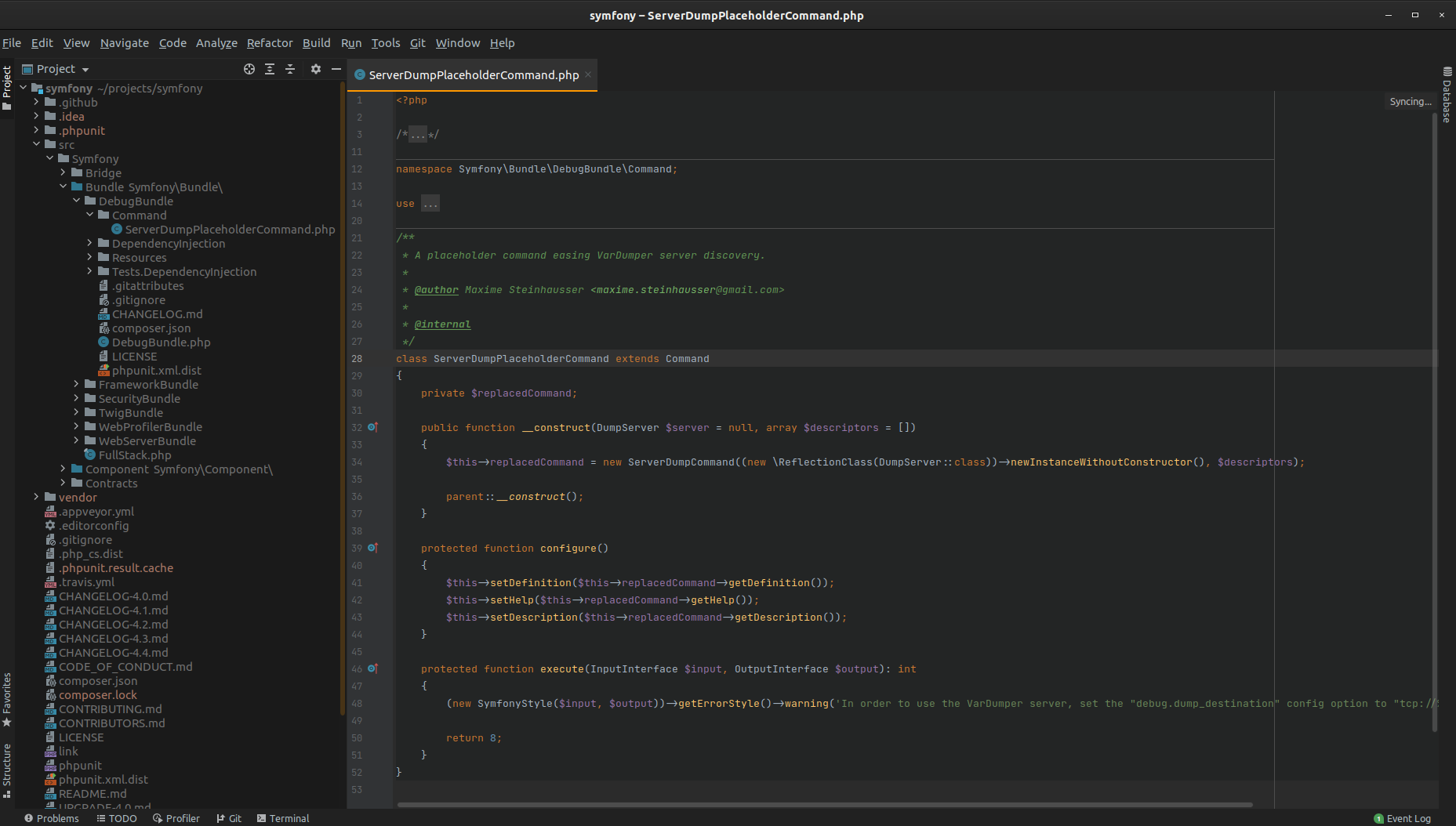Viewport: 1456px width, 826px height.
Task: Expand the .github folder
Action: 36,102
